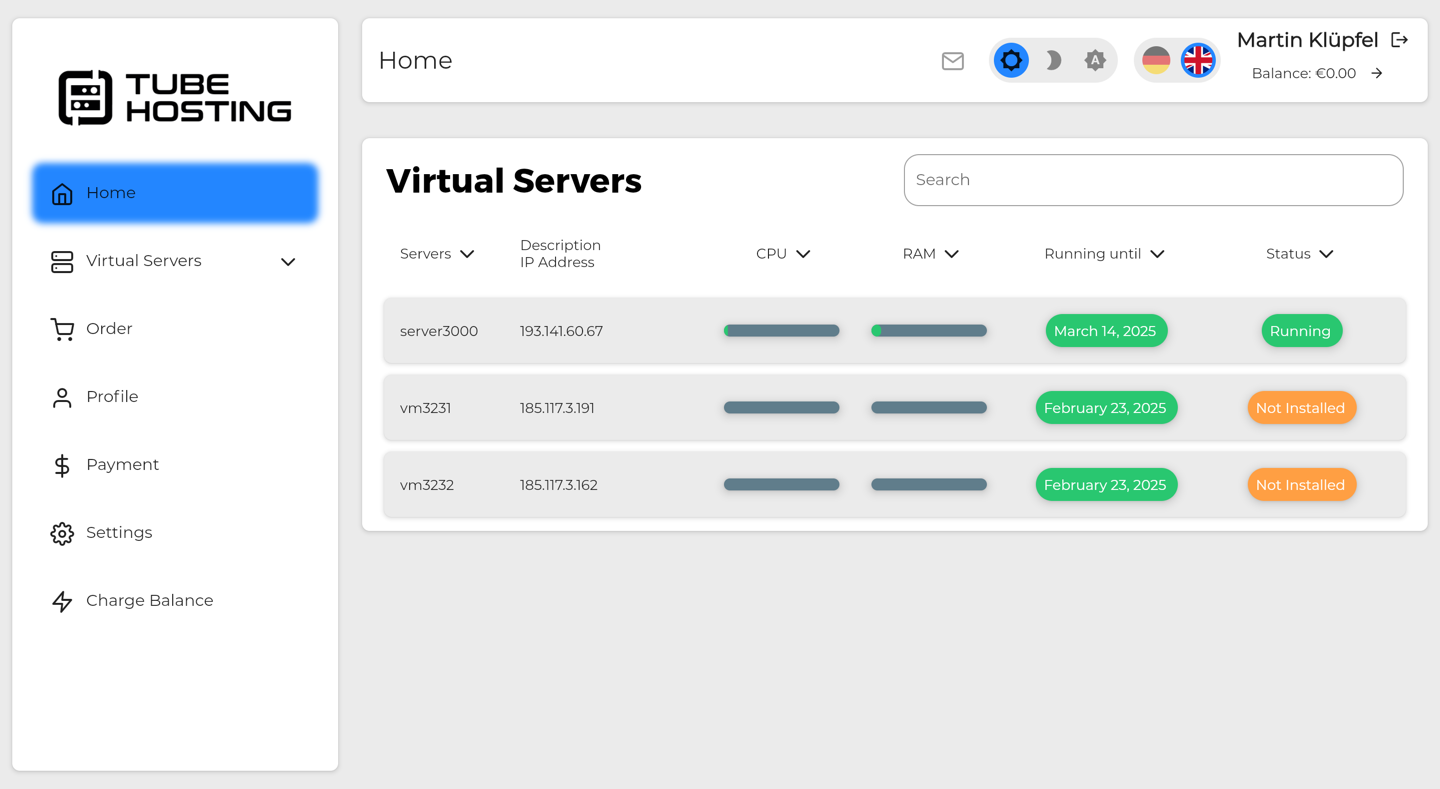
Task: Open the mail/messages icon in top bar
Action: click(952, 60)
